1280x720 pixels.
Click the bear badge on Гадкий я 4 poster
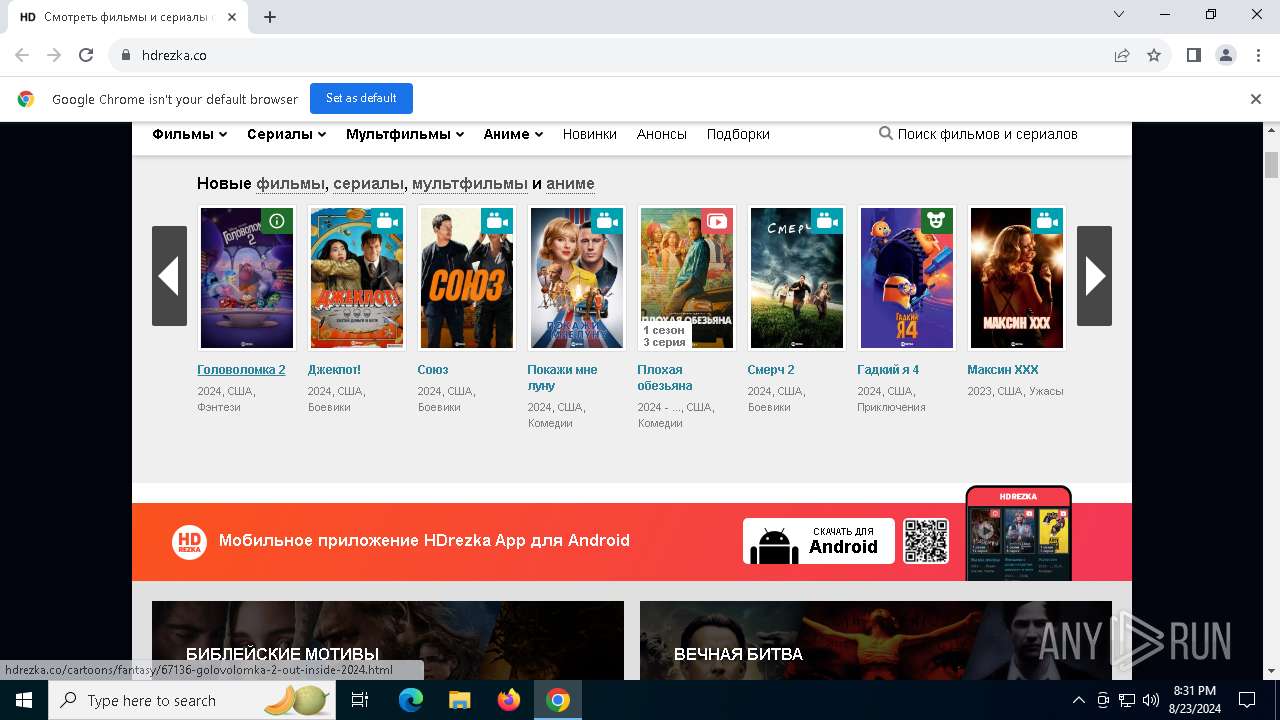click(937, 221)
